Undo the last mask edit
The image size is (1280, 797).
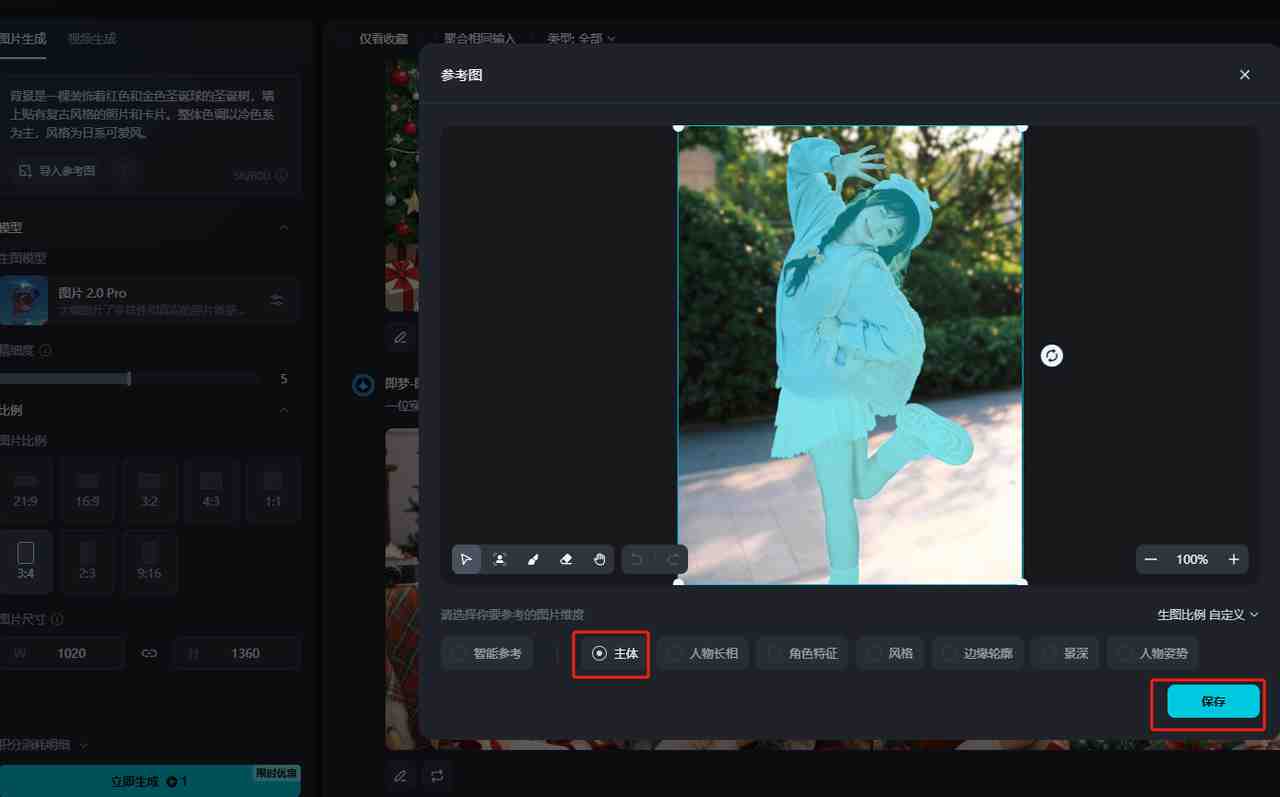pyautogui.click(x=638, y=559)
